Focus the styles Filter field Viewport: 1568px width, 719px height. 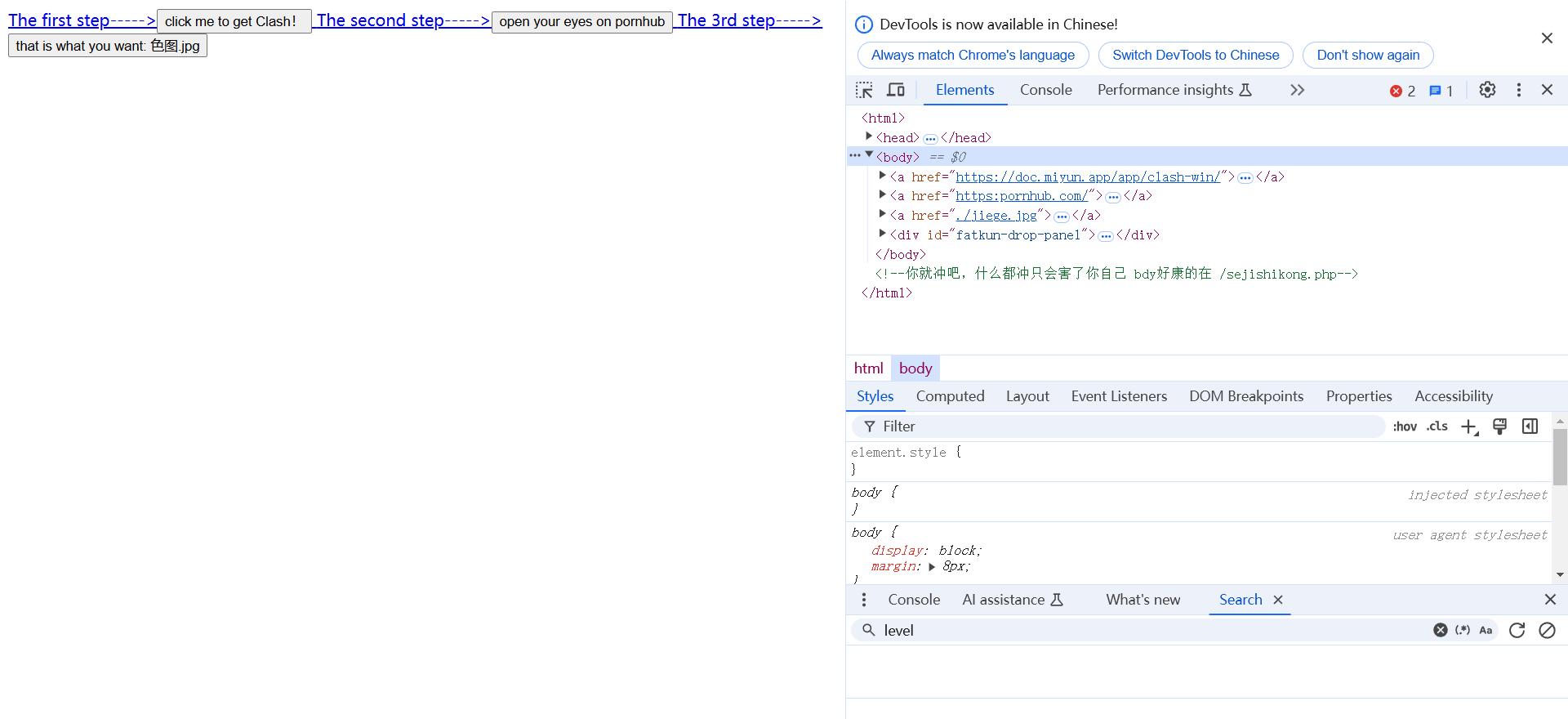click(1119, 426)
